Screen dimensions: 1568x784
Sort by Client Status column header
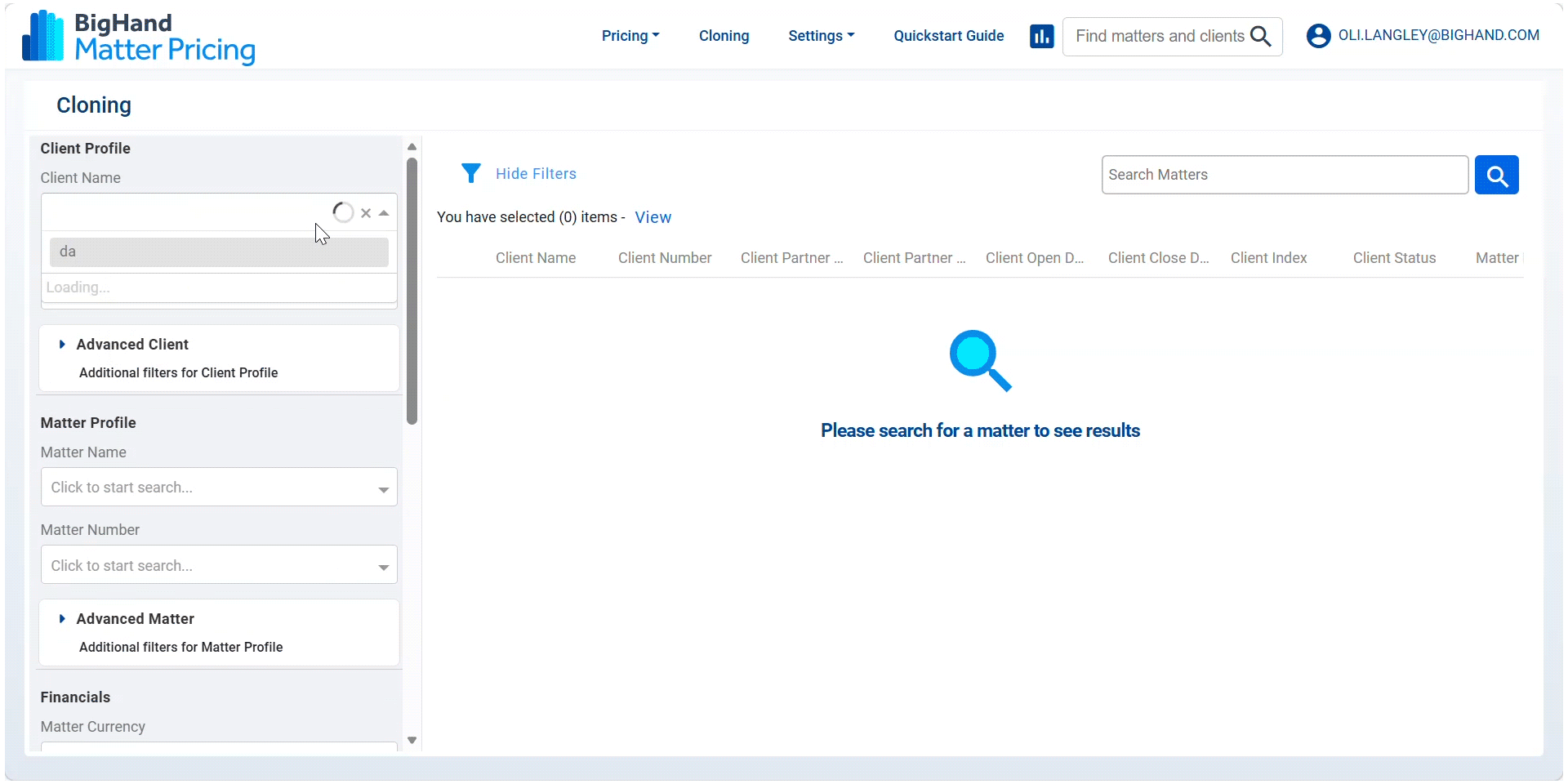coord(1394,258)
